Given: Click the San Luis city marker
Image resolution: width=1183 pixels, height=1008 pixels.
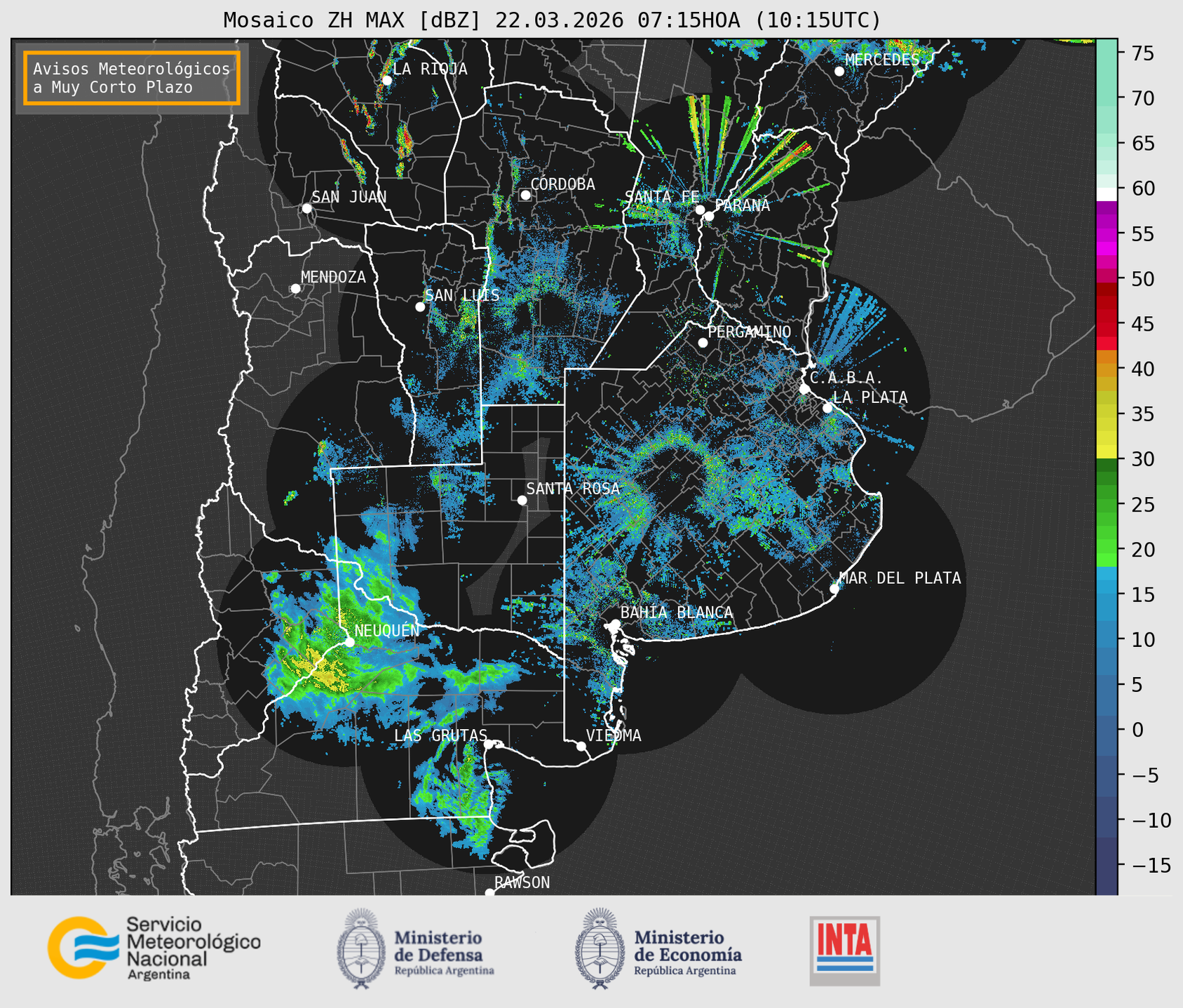Looking at the screenshot, I should pyautogui.click(x=420, y=307).
